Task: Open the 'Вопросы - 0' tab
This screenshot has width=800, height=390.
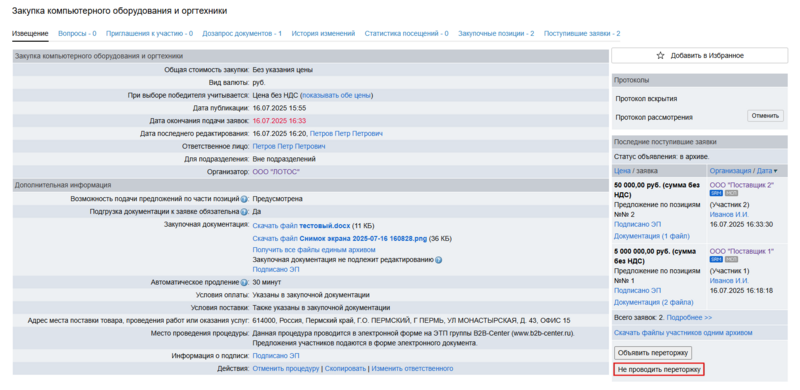Action: 77,33
